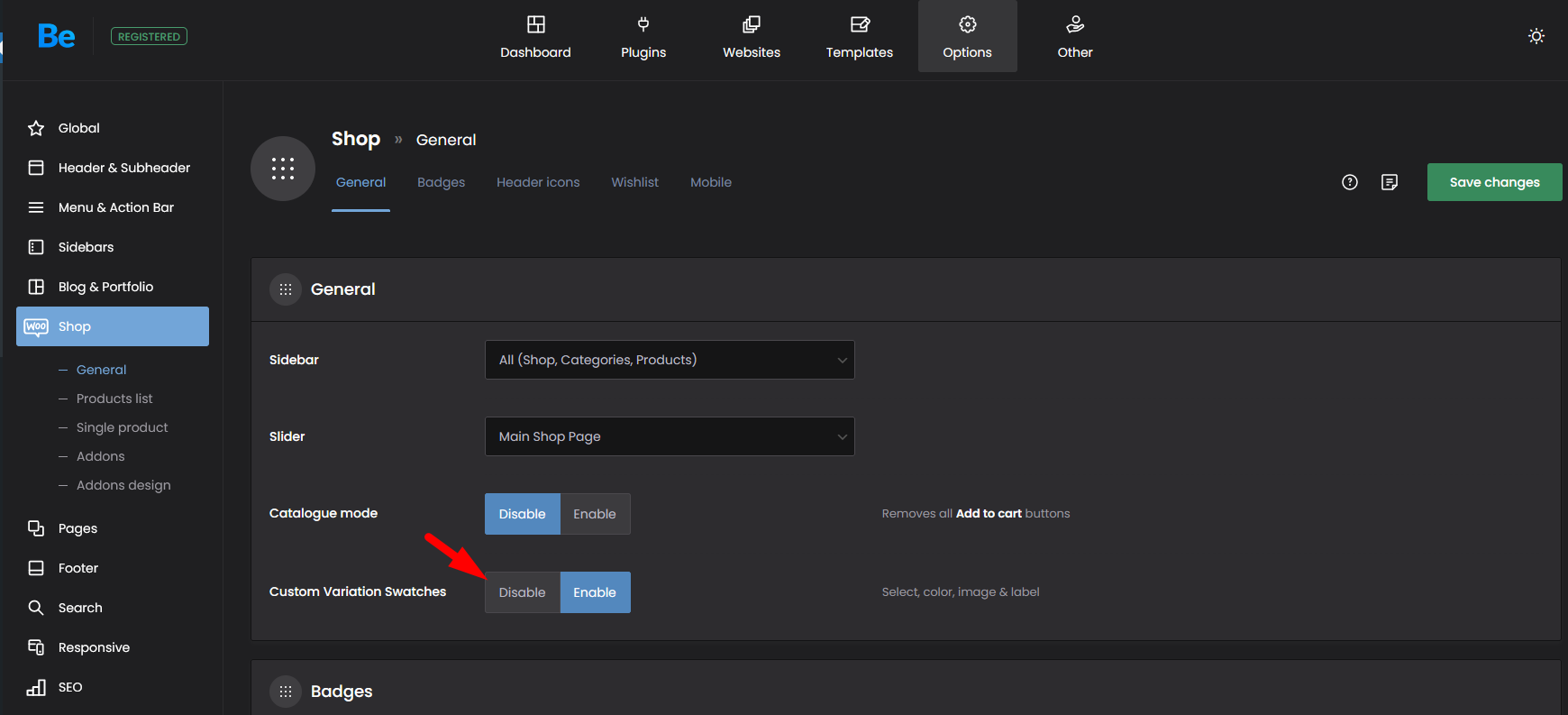Open Websites from top navigation

click(752, 37)
